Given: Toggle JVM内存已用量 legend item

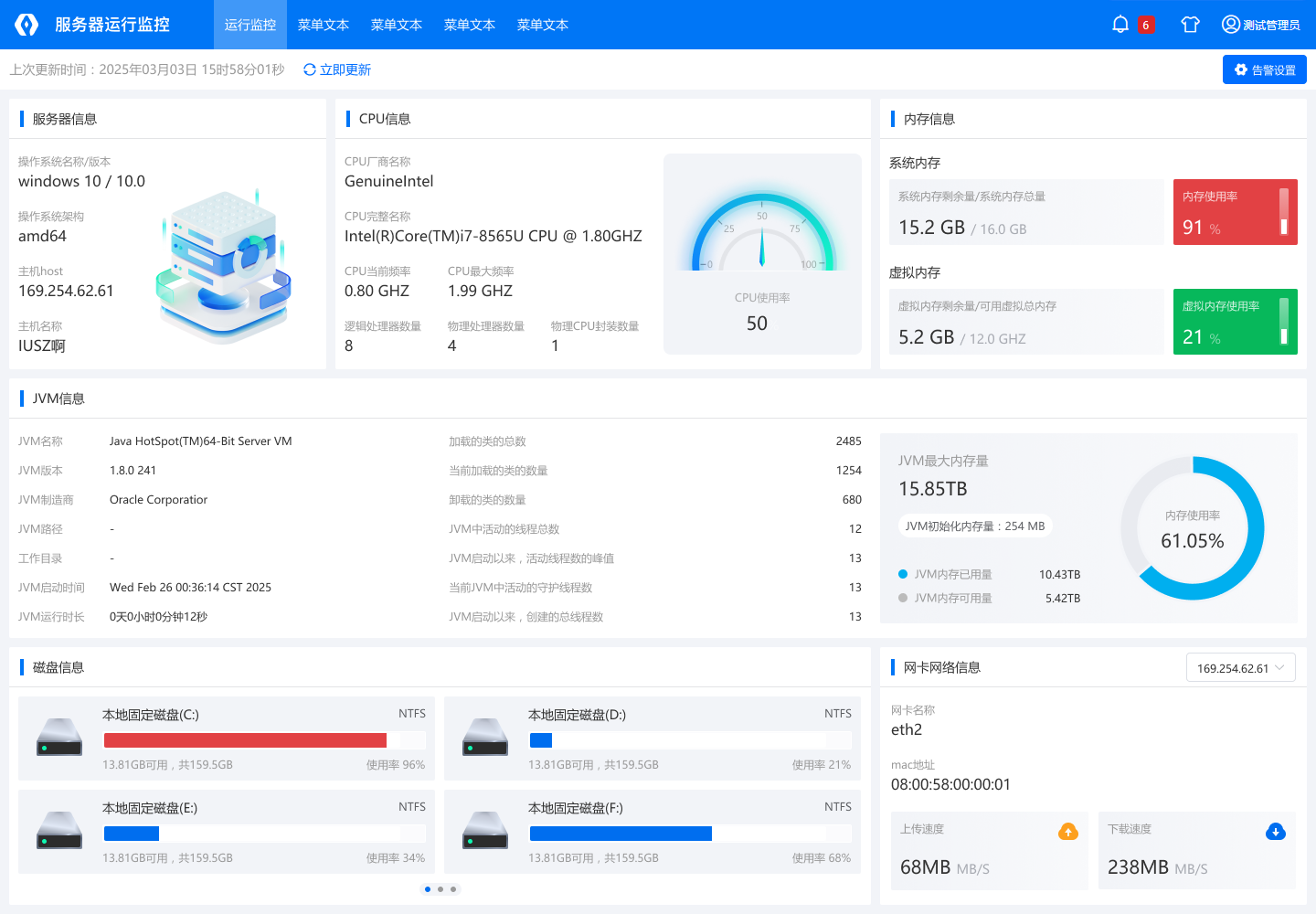Looking at the screenshot, I should pyautogui.click(x=952, y=574).
